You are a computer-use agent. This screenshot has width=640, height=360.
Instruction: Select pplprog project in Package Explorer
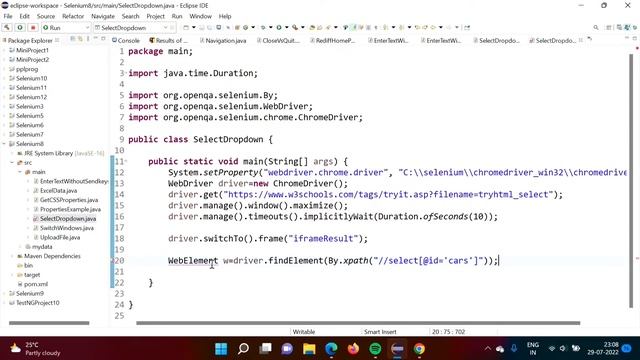pos(27,69)
